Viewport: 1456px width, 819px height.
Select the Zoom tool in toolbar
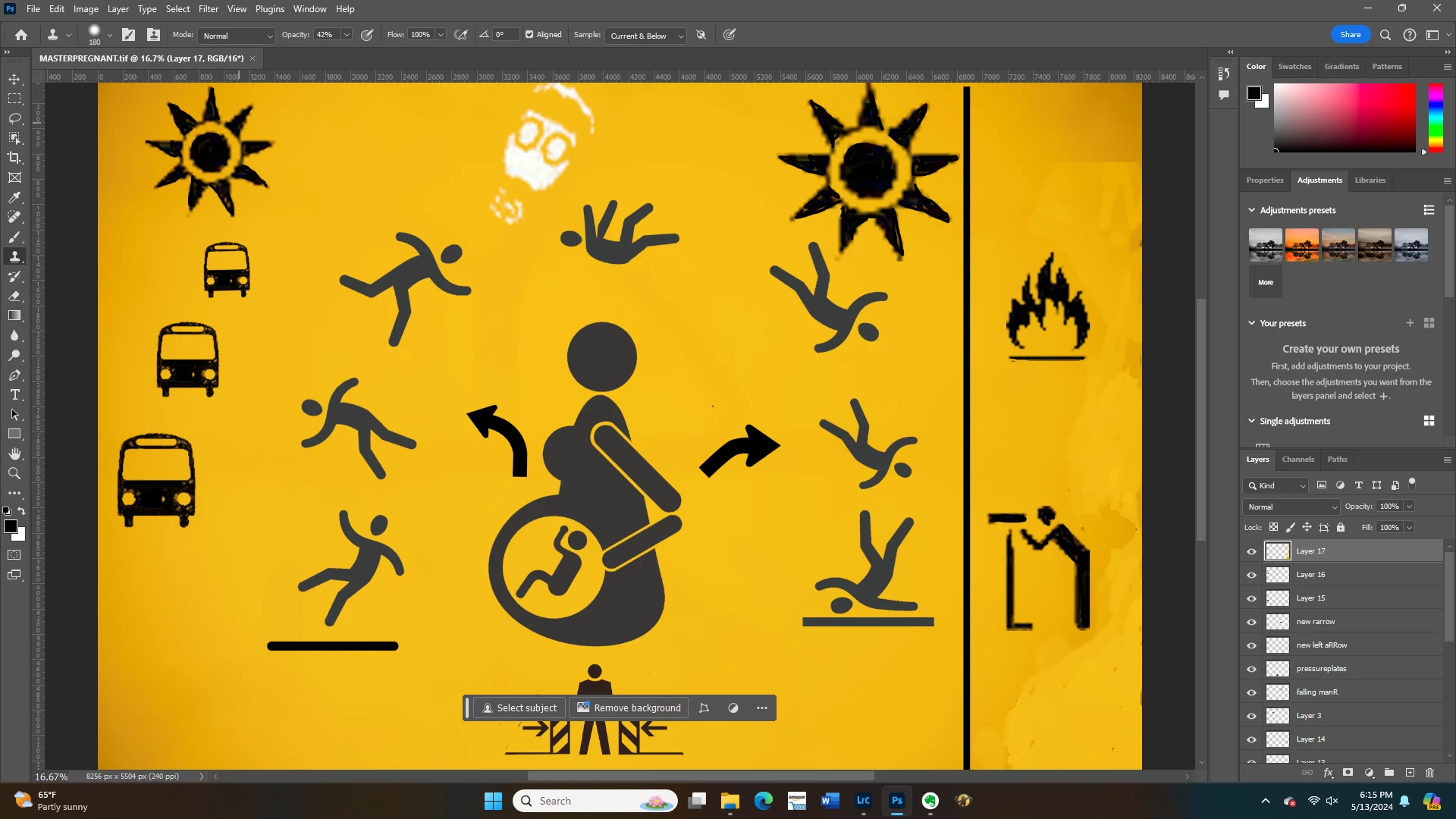(14, 474)
